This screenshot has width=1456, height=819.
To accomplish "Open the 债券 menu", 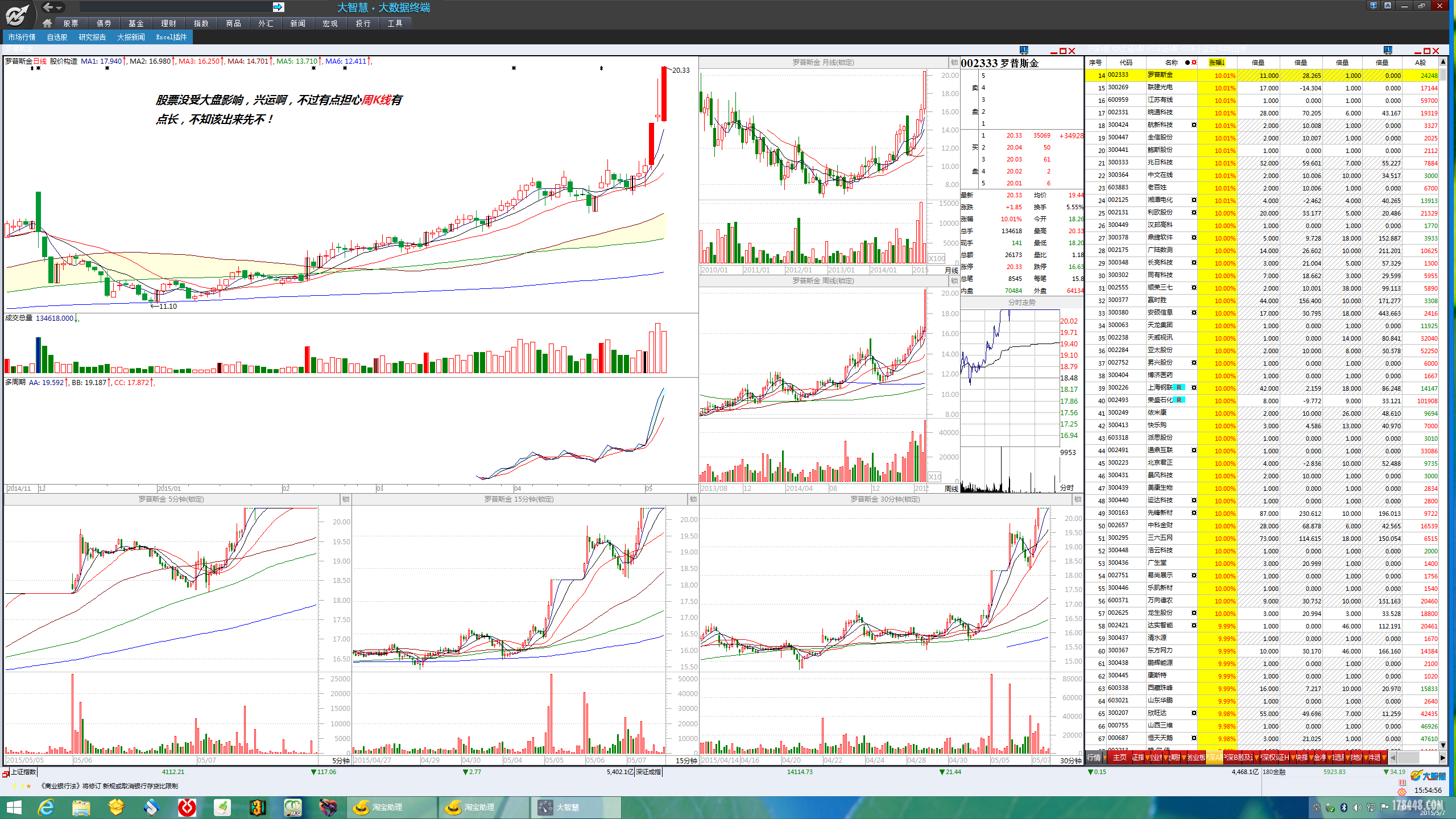I will click(104, 23).
